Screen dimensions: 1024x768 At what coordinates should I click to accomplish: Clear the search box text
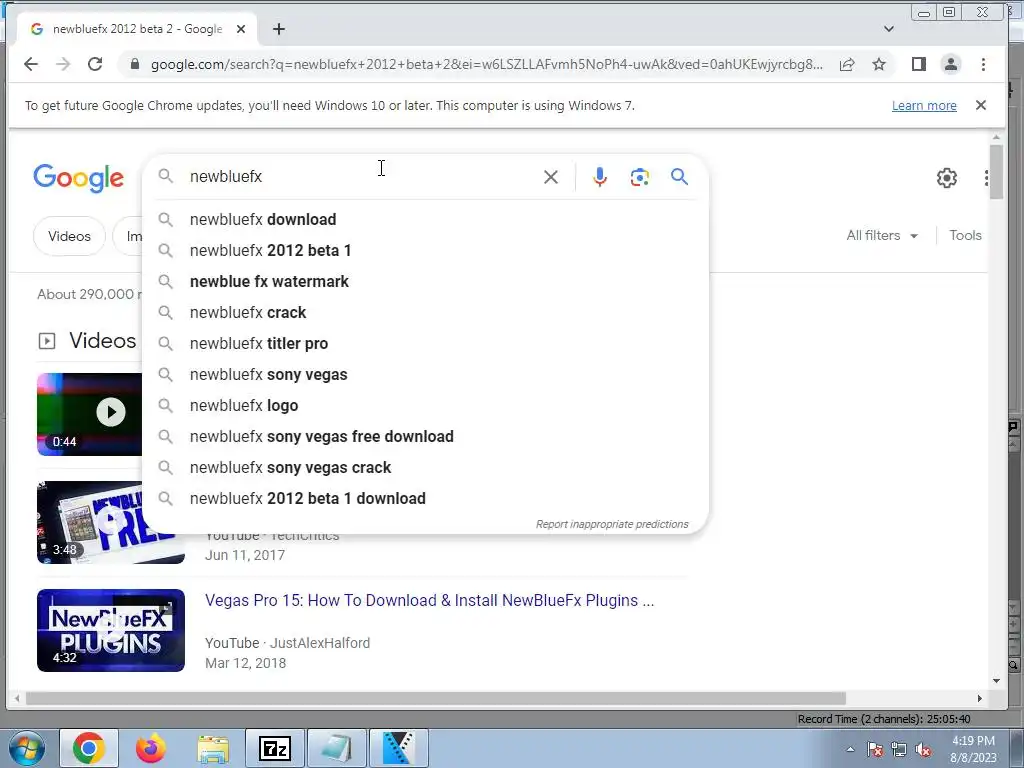[551, 177]
